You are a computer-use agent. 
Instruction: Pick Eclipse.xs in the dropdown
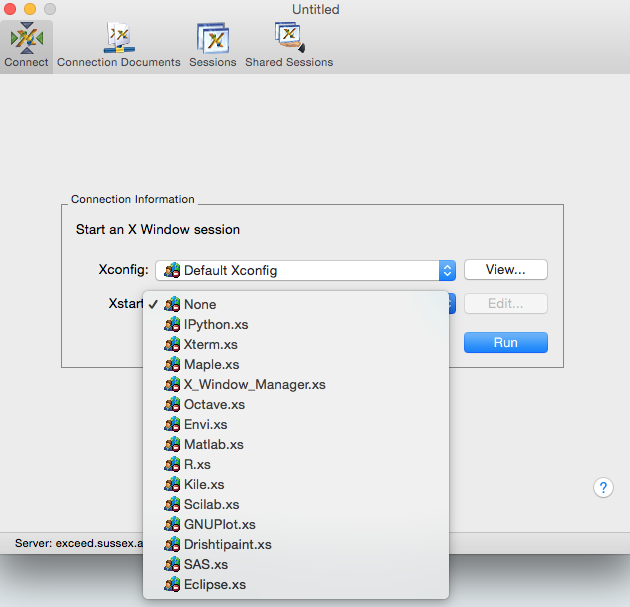(296, 585)
